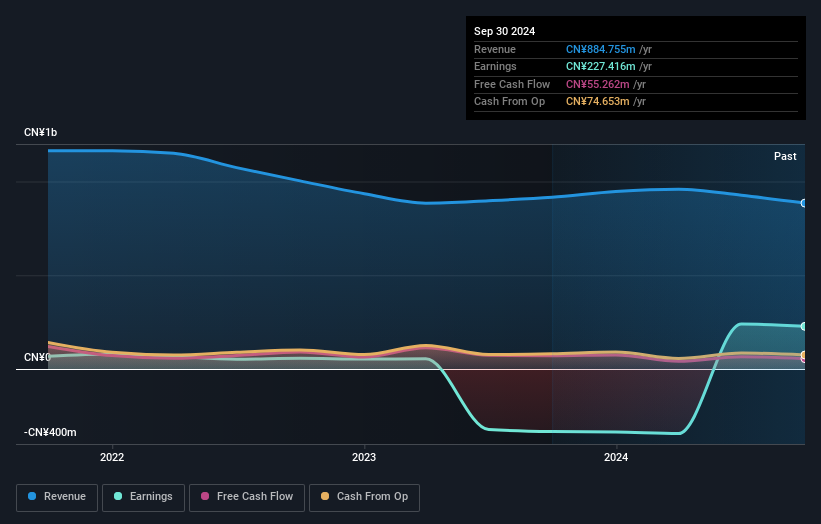Click the orange Cash From Op endpoint marker
This screenshot has height=524, width=821.
pos(804,355)
